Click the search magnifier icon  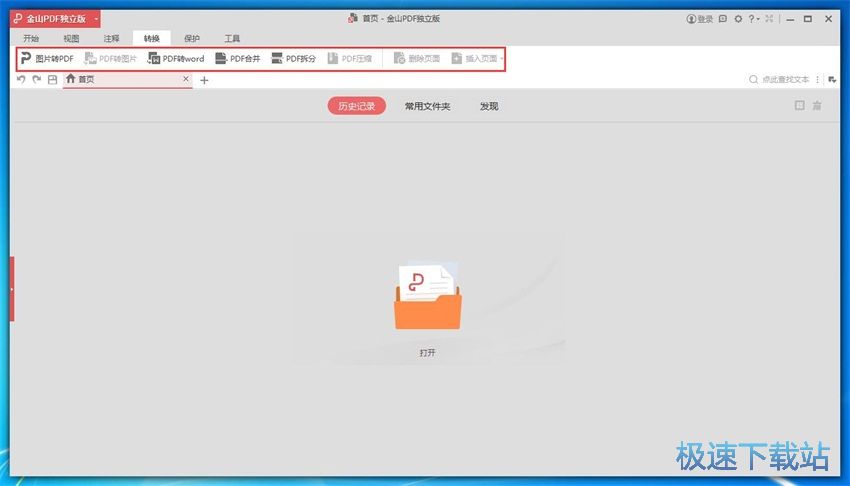pyautogui.click(x=754, y=80)
